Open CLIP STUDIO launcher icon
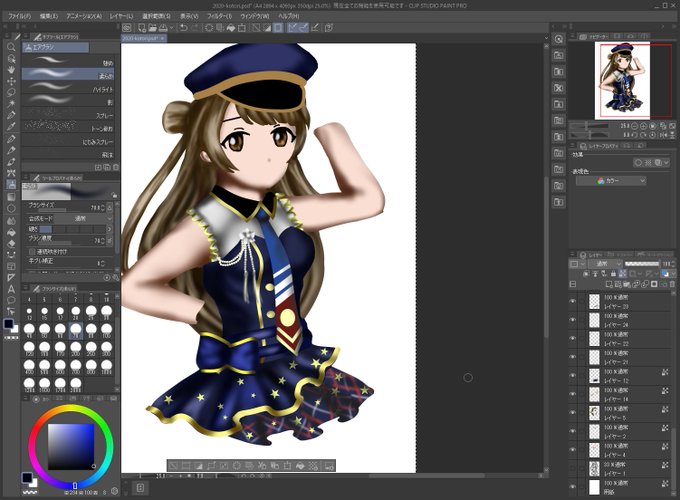Image resolution: width=680 pixels, height=500 pixels. tap(127, 28)
